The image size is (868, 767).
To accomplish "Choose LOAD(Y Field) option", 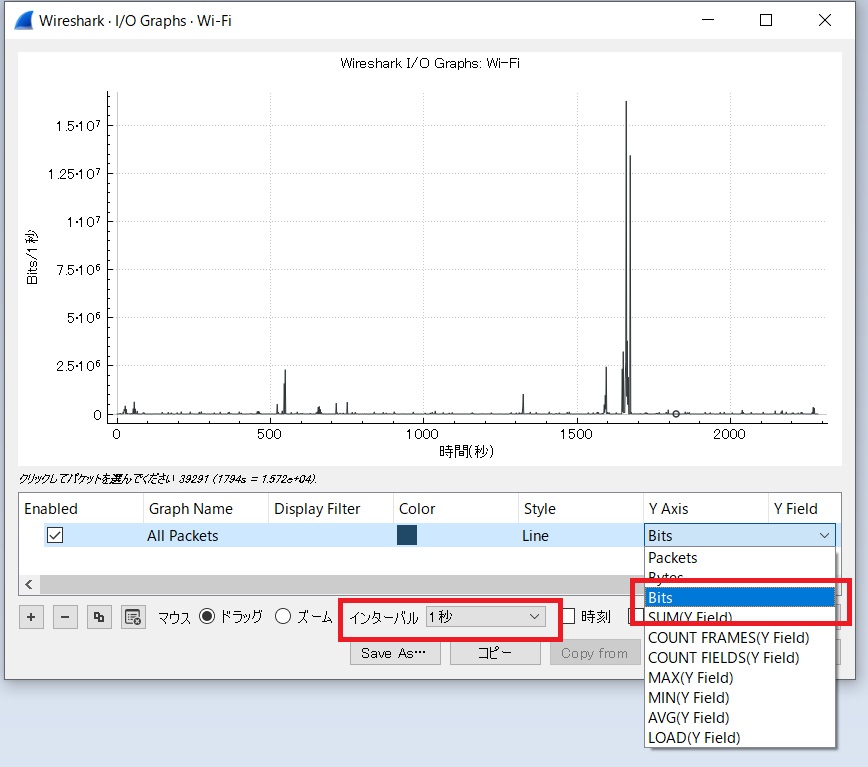I will click(740, 737).
